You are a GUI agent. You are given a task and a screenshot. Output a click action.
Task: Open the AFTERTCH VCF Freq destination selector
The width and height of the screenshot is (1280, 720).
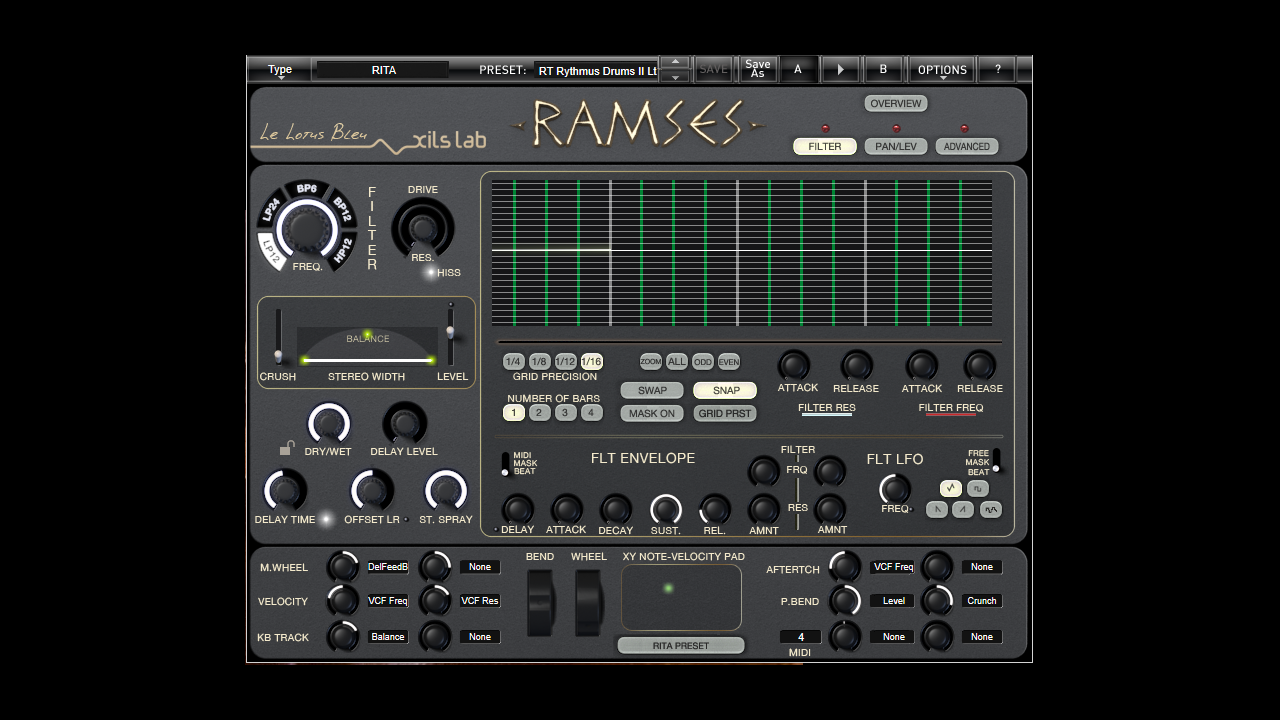point(893,567)
